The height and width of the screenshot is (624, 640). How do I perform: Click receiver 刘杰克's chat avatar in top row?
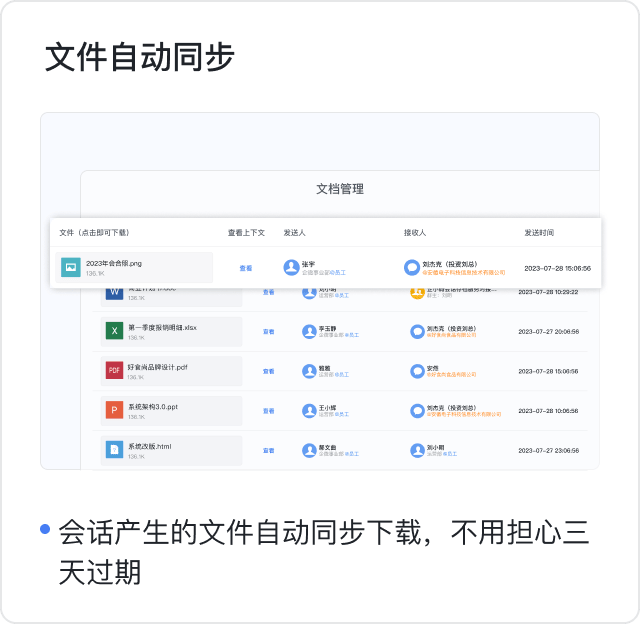[411, 267]
